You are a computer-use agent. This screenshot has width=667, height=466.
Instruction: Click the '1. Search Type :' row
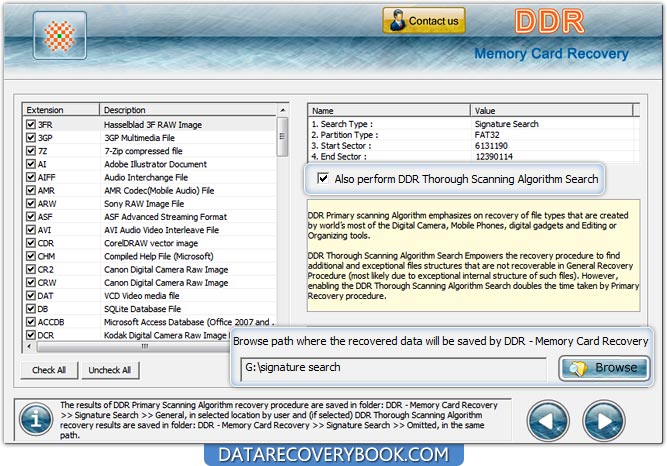point(473,124)
